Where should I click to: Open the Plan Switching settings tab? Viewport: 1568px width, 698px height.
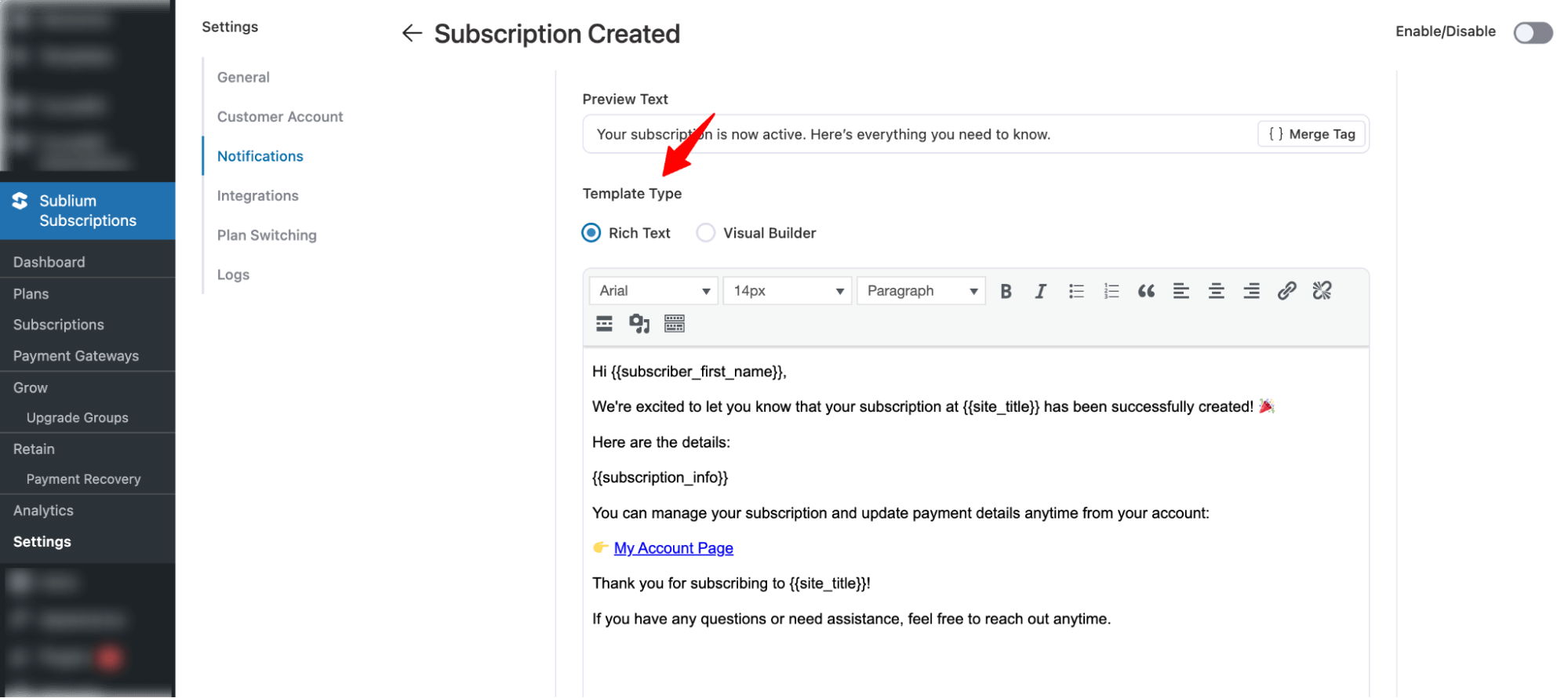267,235
